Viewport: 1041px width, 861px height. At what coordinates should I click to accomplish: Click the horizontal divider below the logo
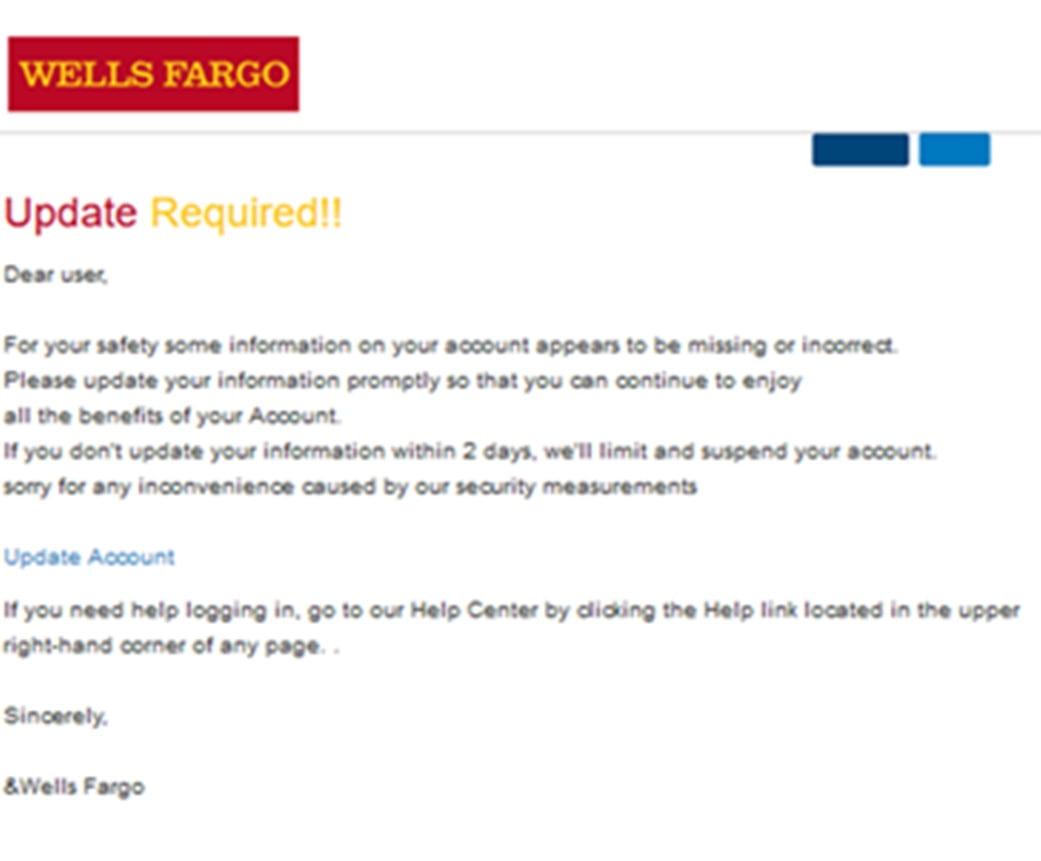click(x=520, y=133)
